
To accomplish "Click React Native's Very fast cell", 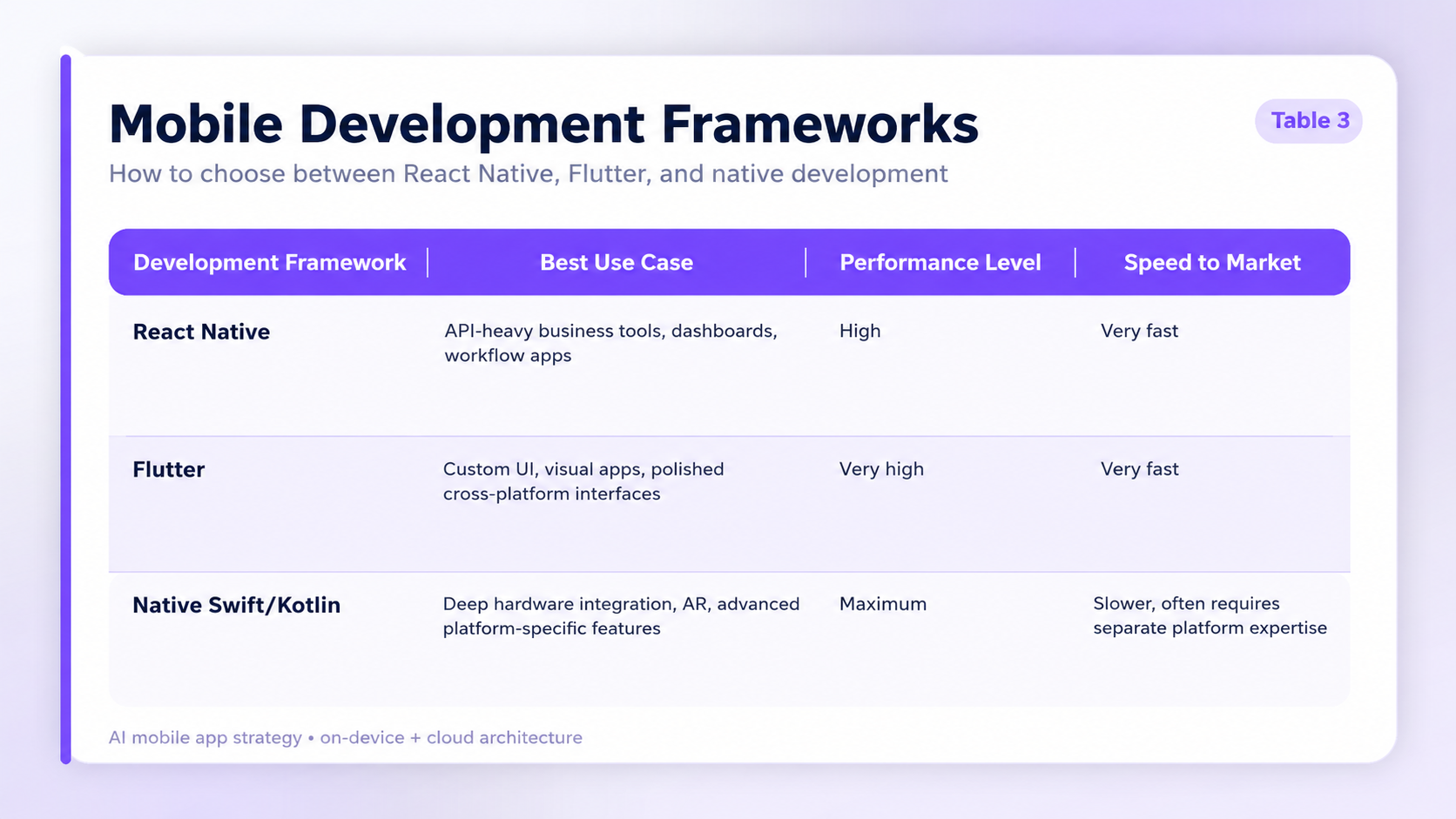I will [1139, 332].
